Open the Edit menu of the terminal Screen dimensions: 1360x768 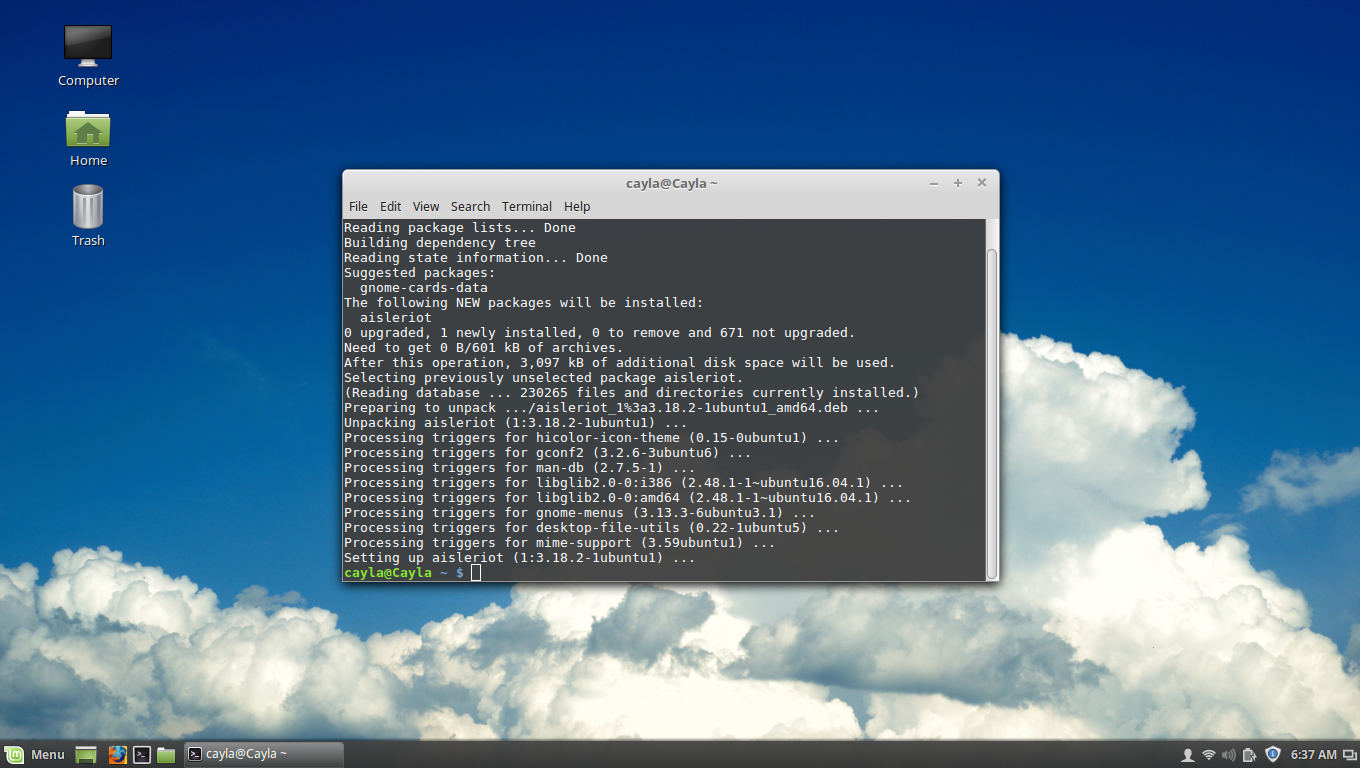click(390, 206)
